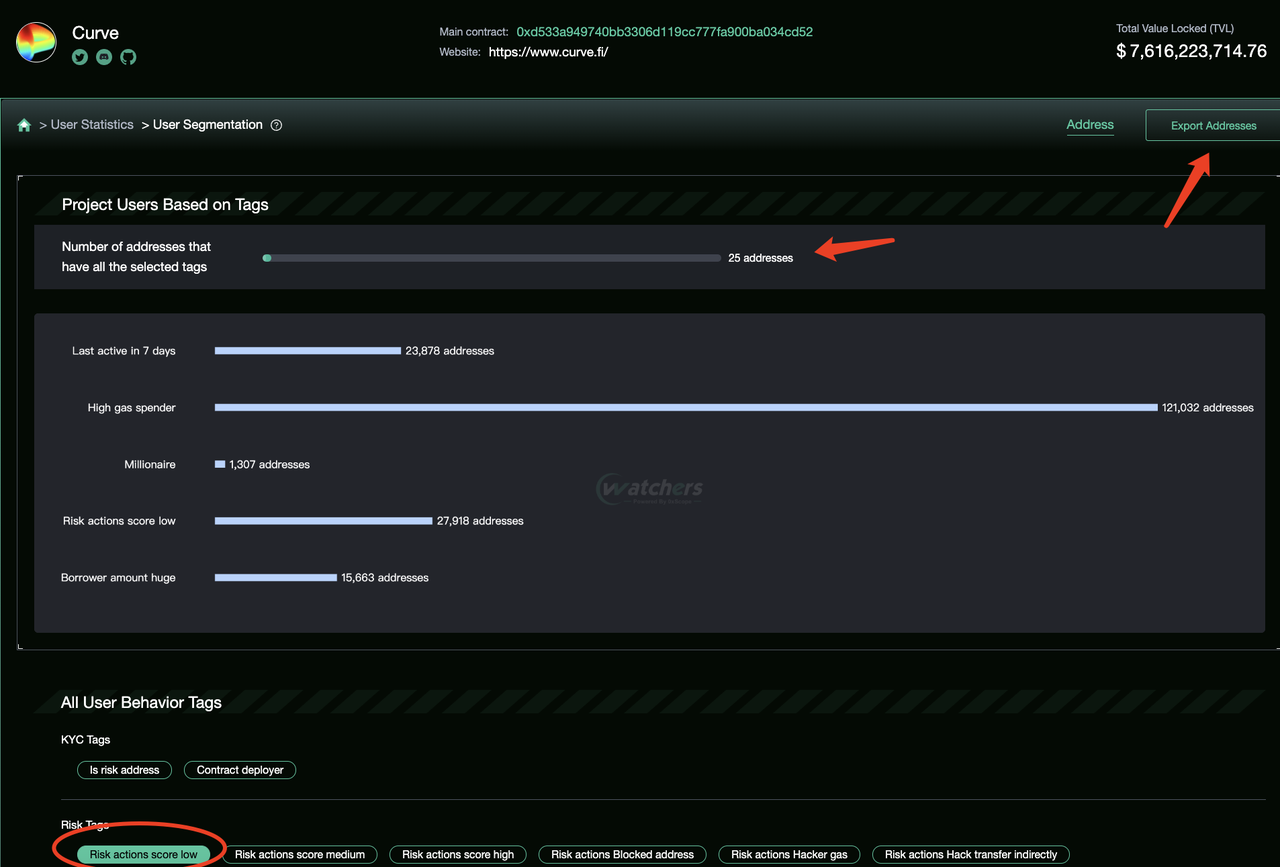Screen dimensions: 1280x867
Task: Click the All User Behavior Tags heading
Action: coord(141,702)
